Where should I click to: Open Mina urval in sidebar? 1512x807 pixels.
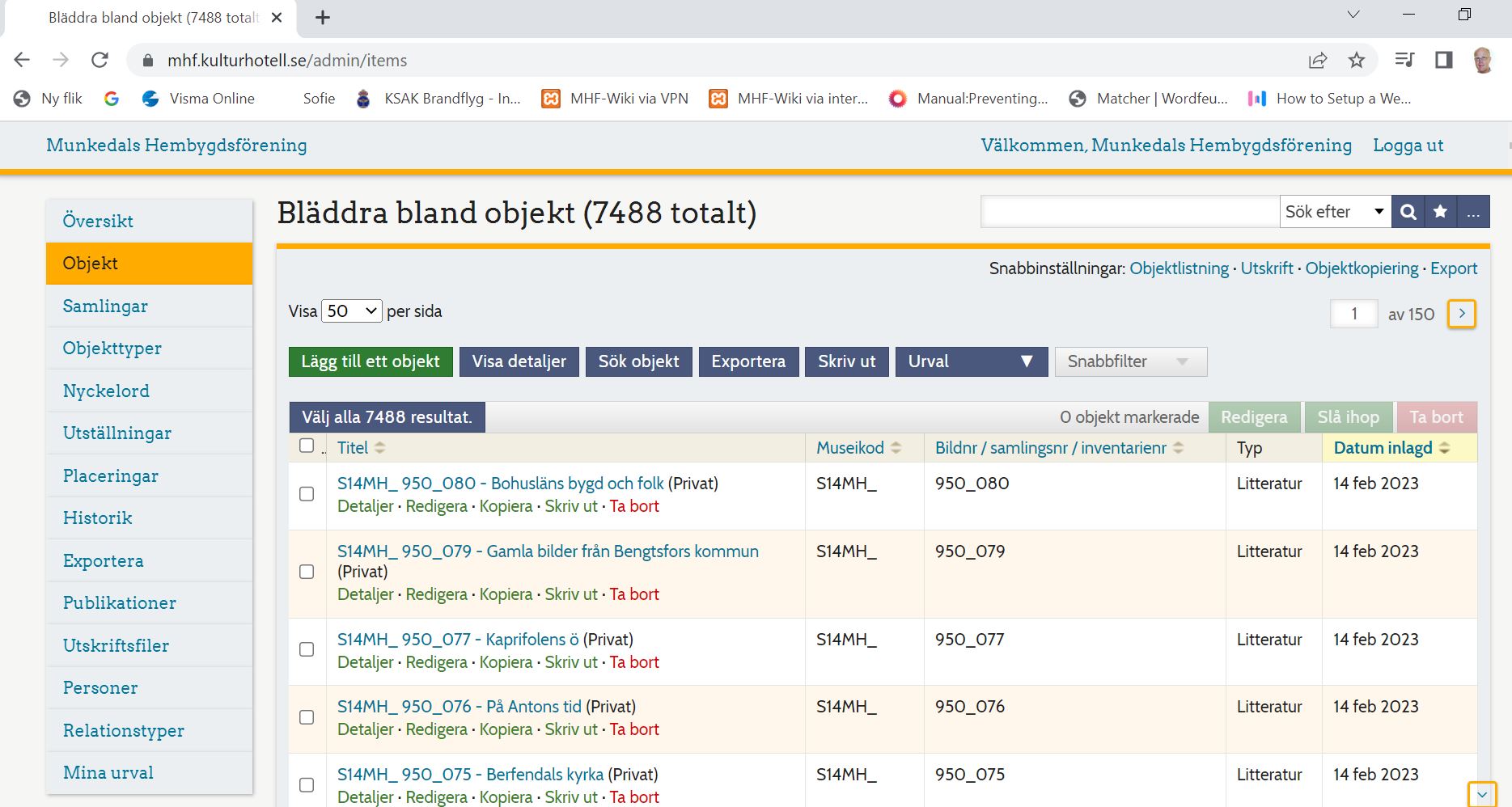[149, 772]
